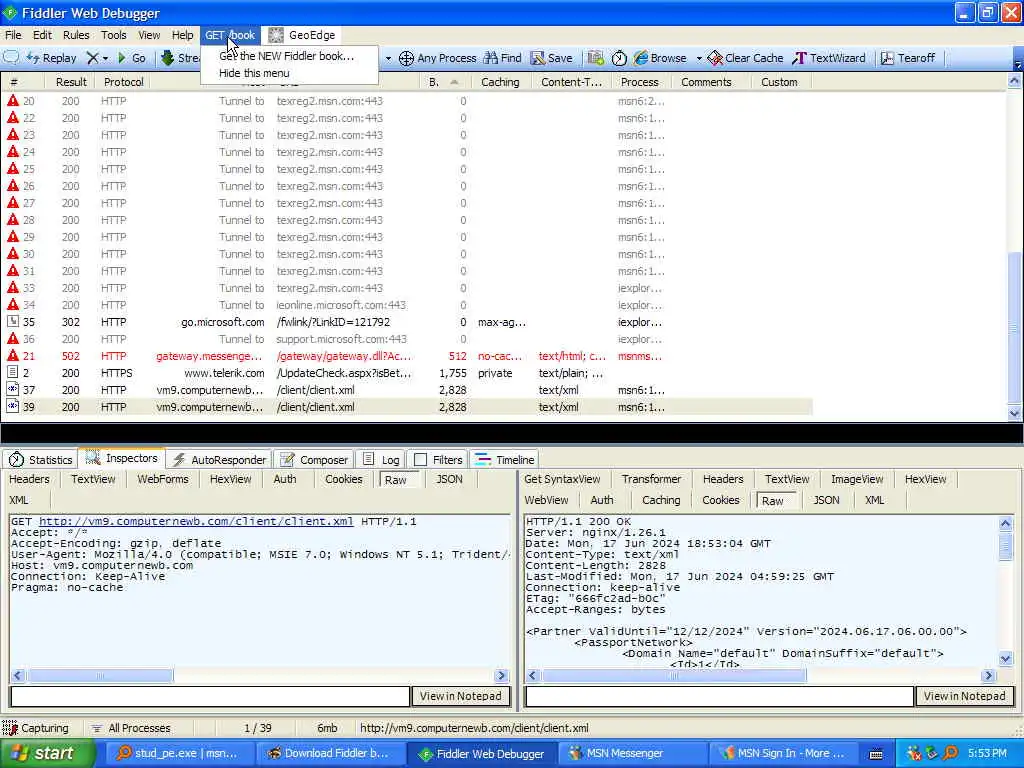Click the timer stopwatch toolbar icon

(619, 58)
